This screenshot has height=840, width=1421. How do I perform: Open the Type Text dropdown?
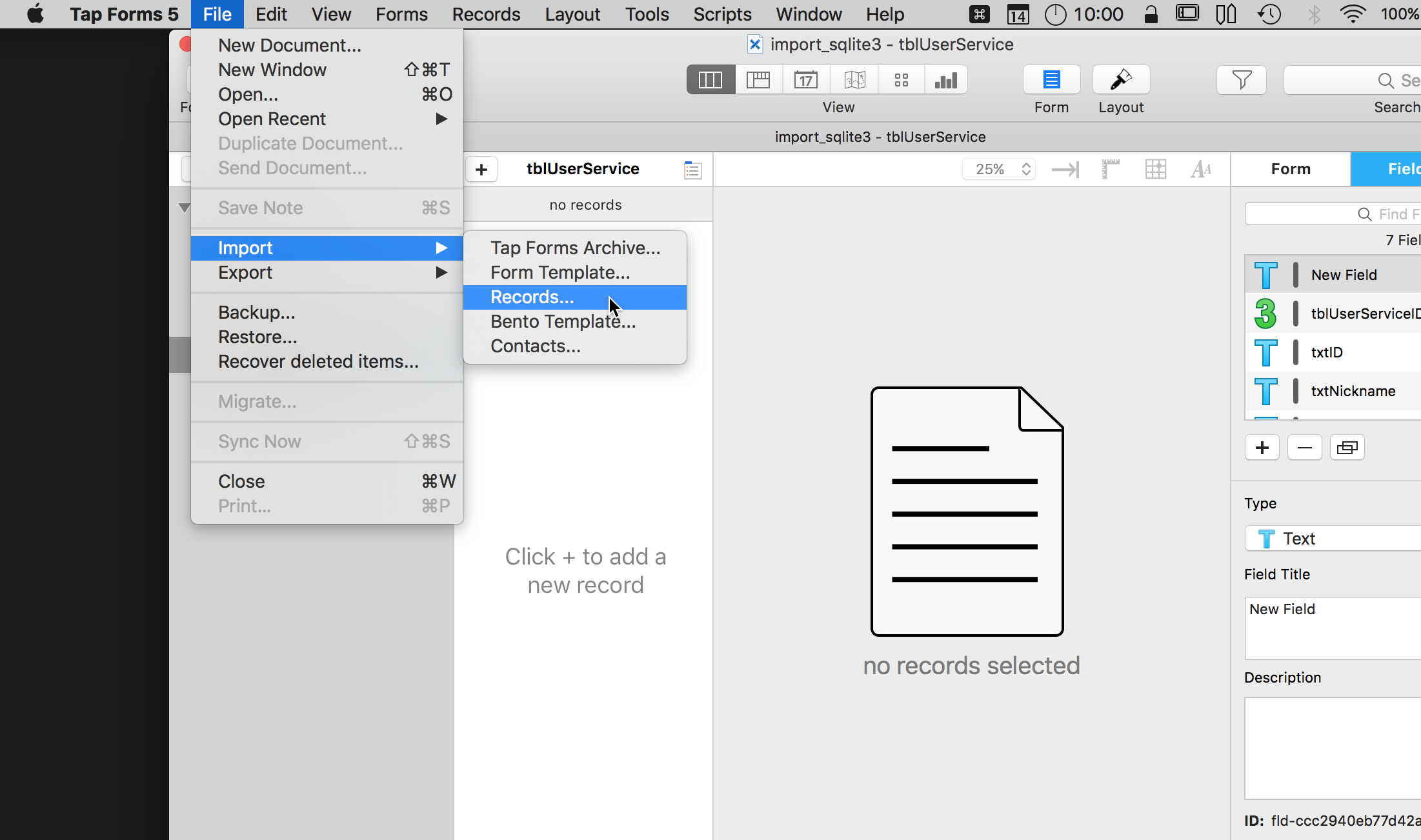(x=1333, y=538)
